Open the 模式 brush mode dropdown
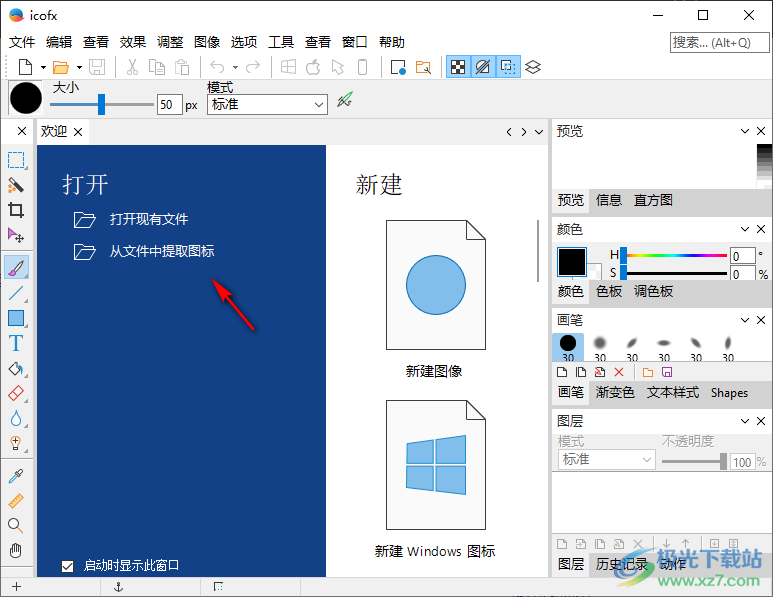This screenshot has width=773, height=597. click(x=267, y=105)
